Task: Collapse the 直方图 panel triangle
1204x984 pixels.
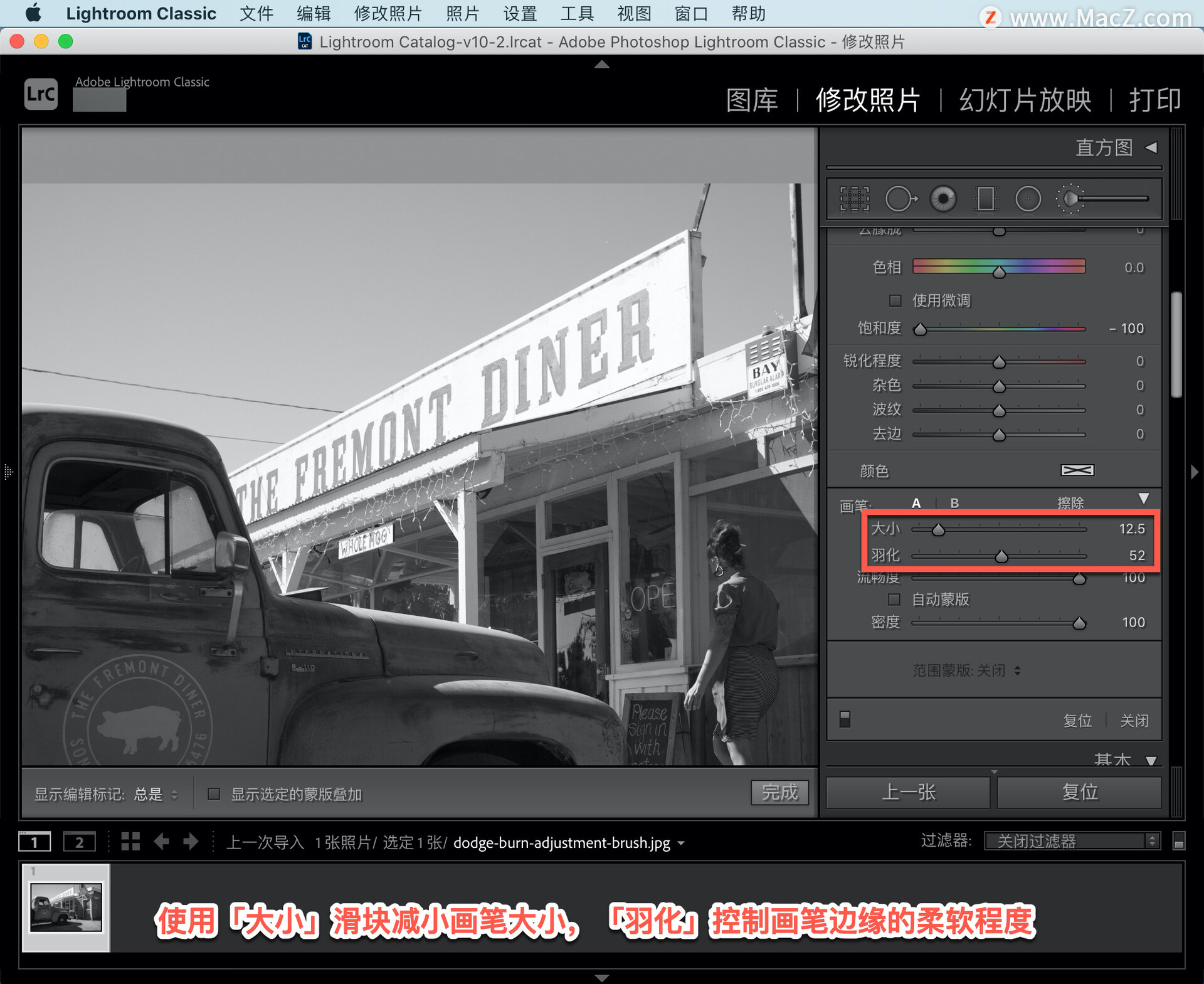Action: pos(1151,147)
